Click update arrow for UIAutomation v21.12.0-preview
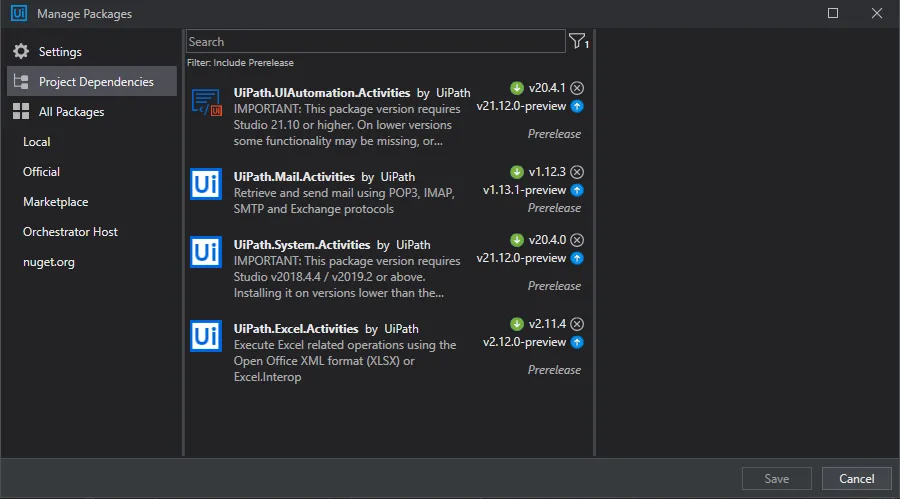This screenshot has height=499, width=900. [577, 106]
